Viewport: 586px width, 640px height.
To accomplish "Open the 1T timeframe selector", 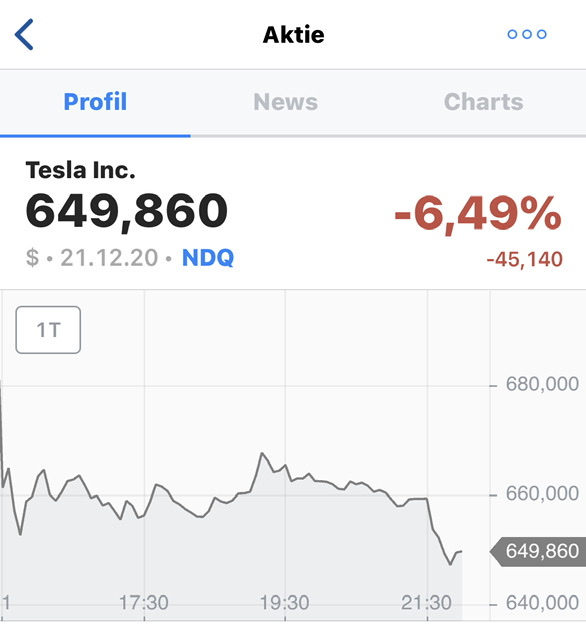I will (48, 330).
